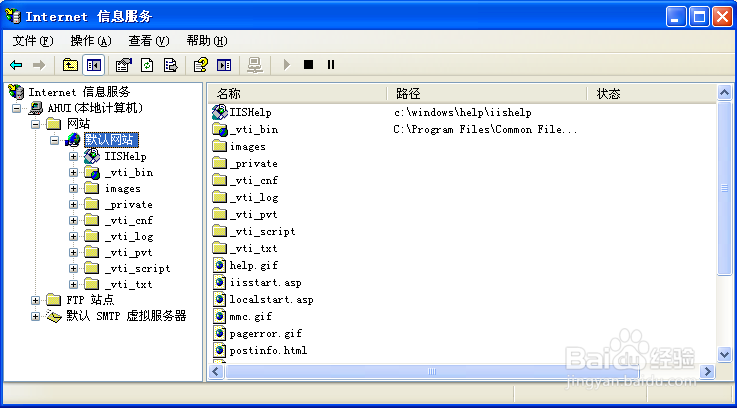Select _vti_cnf in the tree

click(128, 220)
